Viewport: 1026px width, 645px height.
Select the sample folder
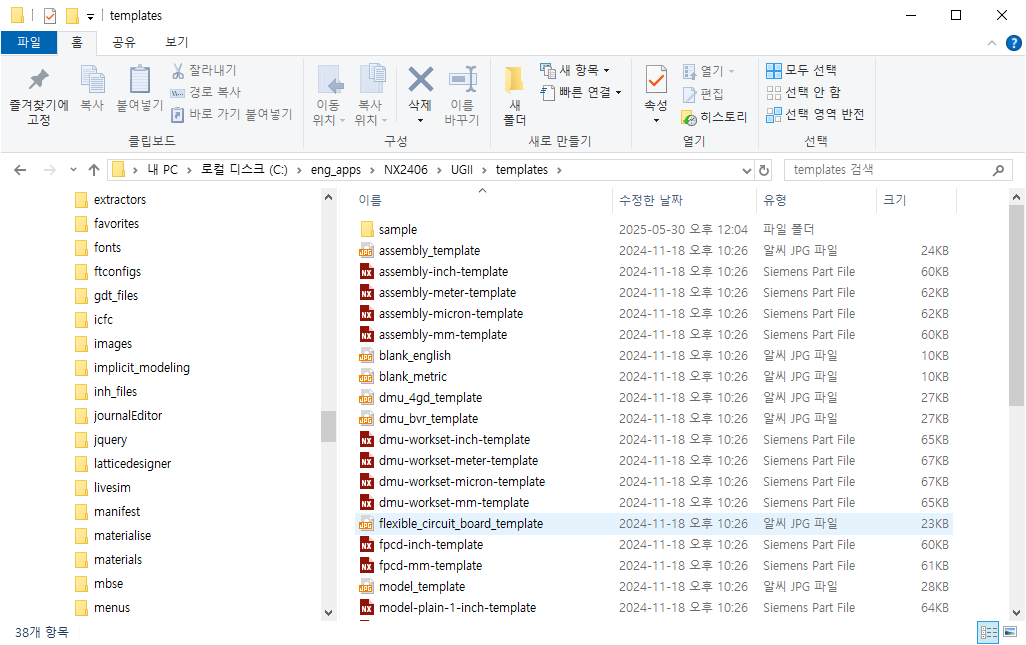tap(398, 230)
